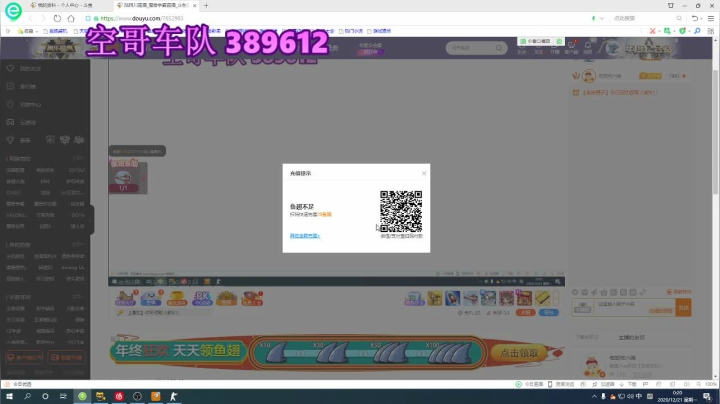Go to browser home page icon
This screenshot has height=404, width=720.
[71, 18]
